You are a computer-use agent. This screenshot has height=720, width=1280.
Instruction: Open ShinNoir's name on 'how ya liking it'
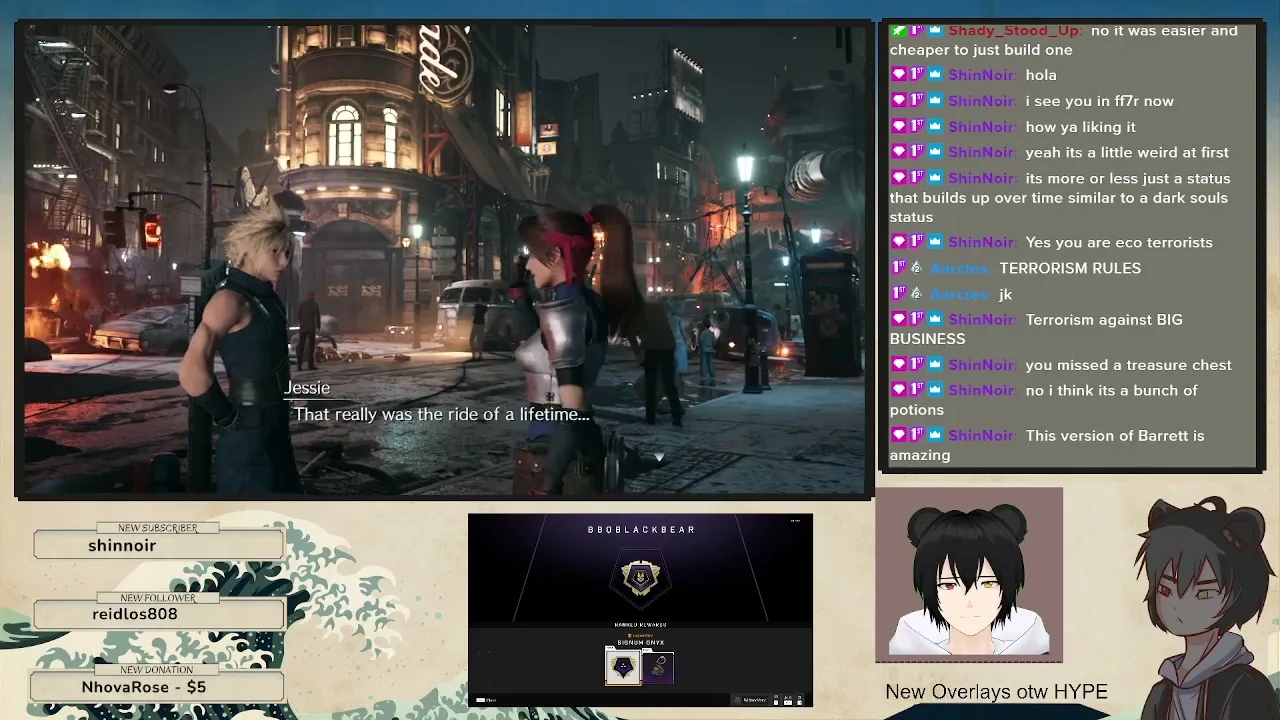[982, 127]
